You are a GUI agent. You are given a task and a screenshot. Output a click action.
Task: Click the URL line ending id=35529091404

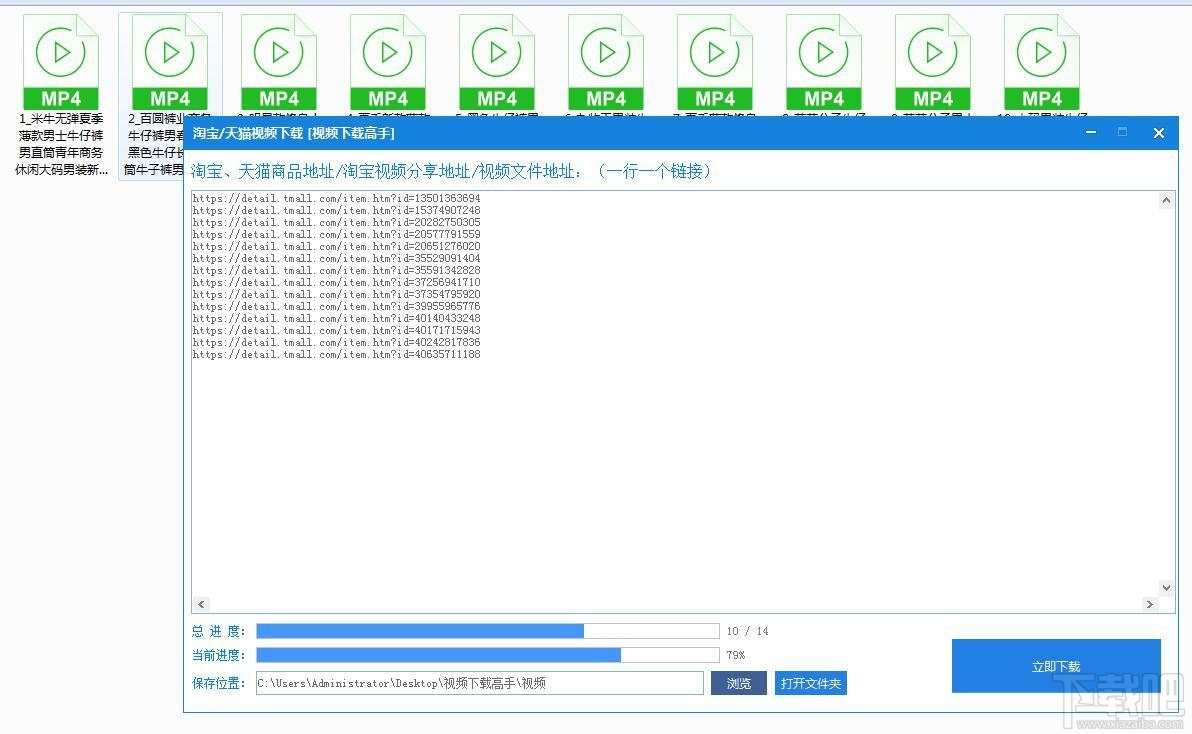coord(336,258)
